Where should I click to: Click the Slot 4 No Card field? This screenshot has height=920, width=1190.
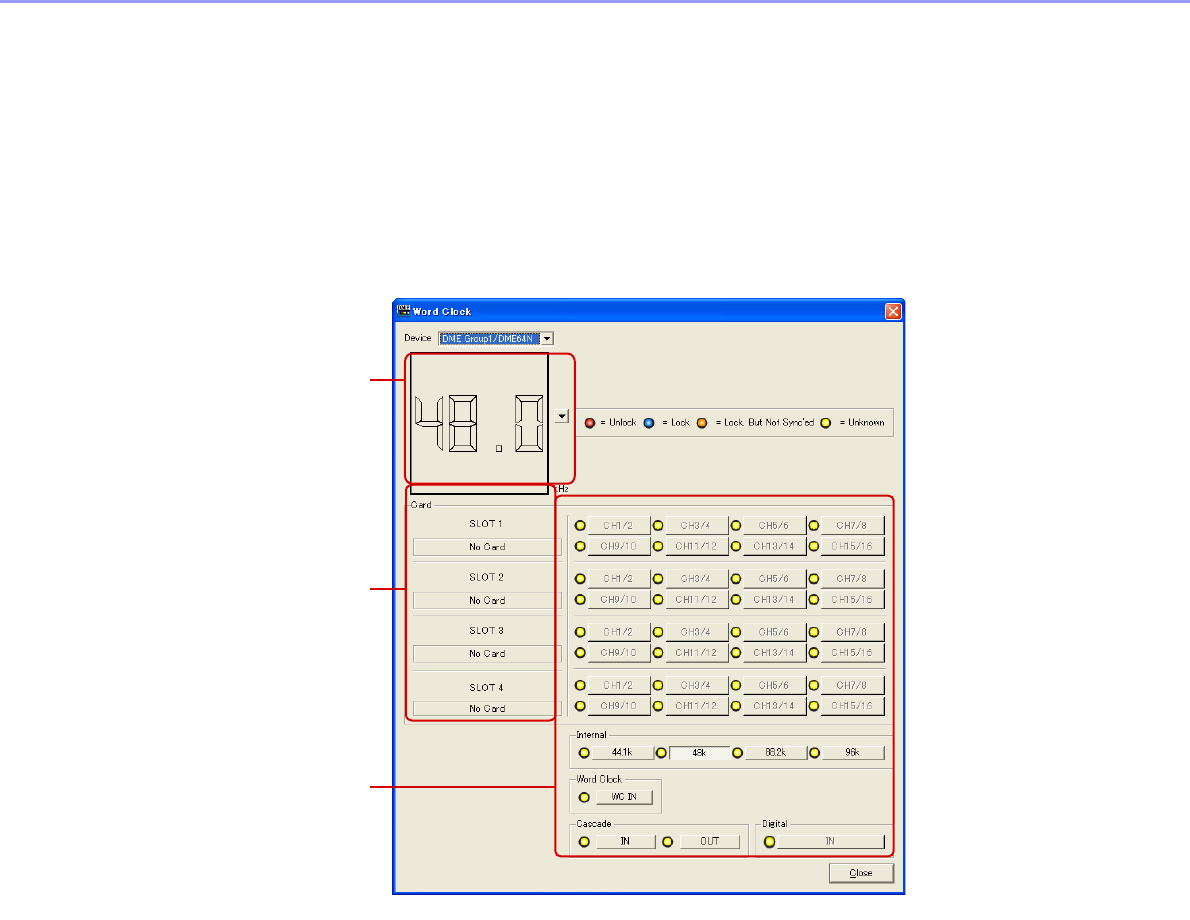(x=486, y=708)
